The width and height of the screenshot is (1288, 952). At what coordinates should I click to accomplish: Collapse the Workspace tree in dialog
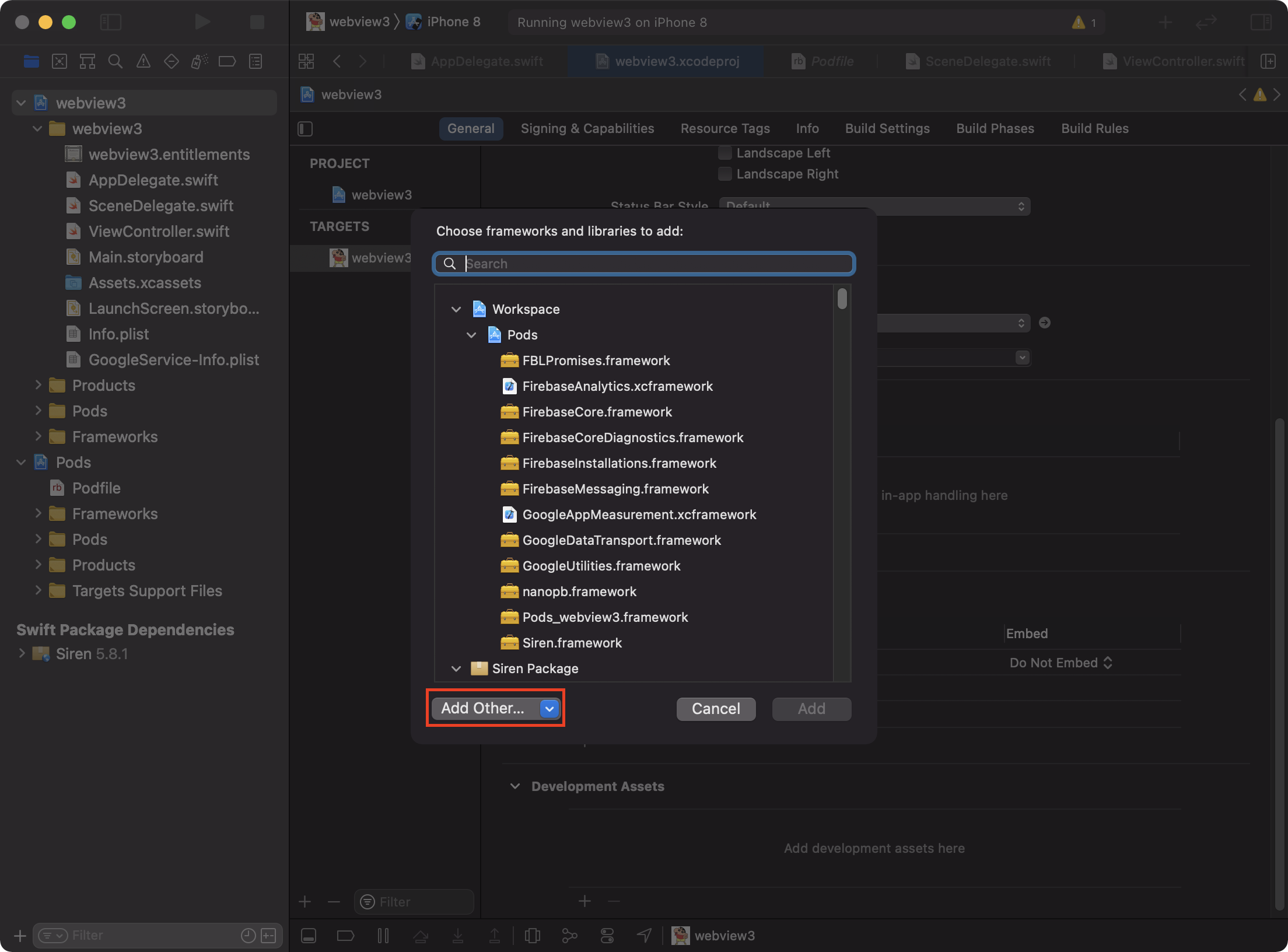click(456, 309)
